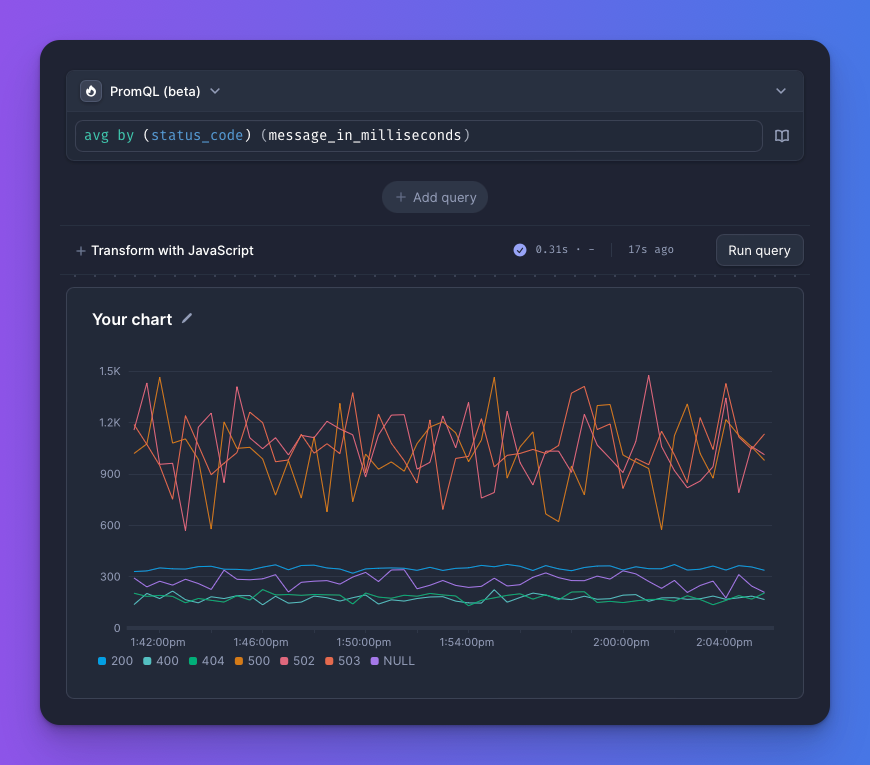Click the Prometheus flame icon in the PromQL header

91,90
